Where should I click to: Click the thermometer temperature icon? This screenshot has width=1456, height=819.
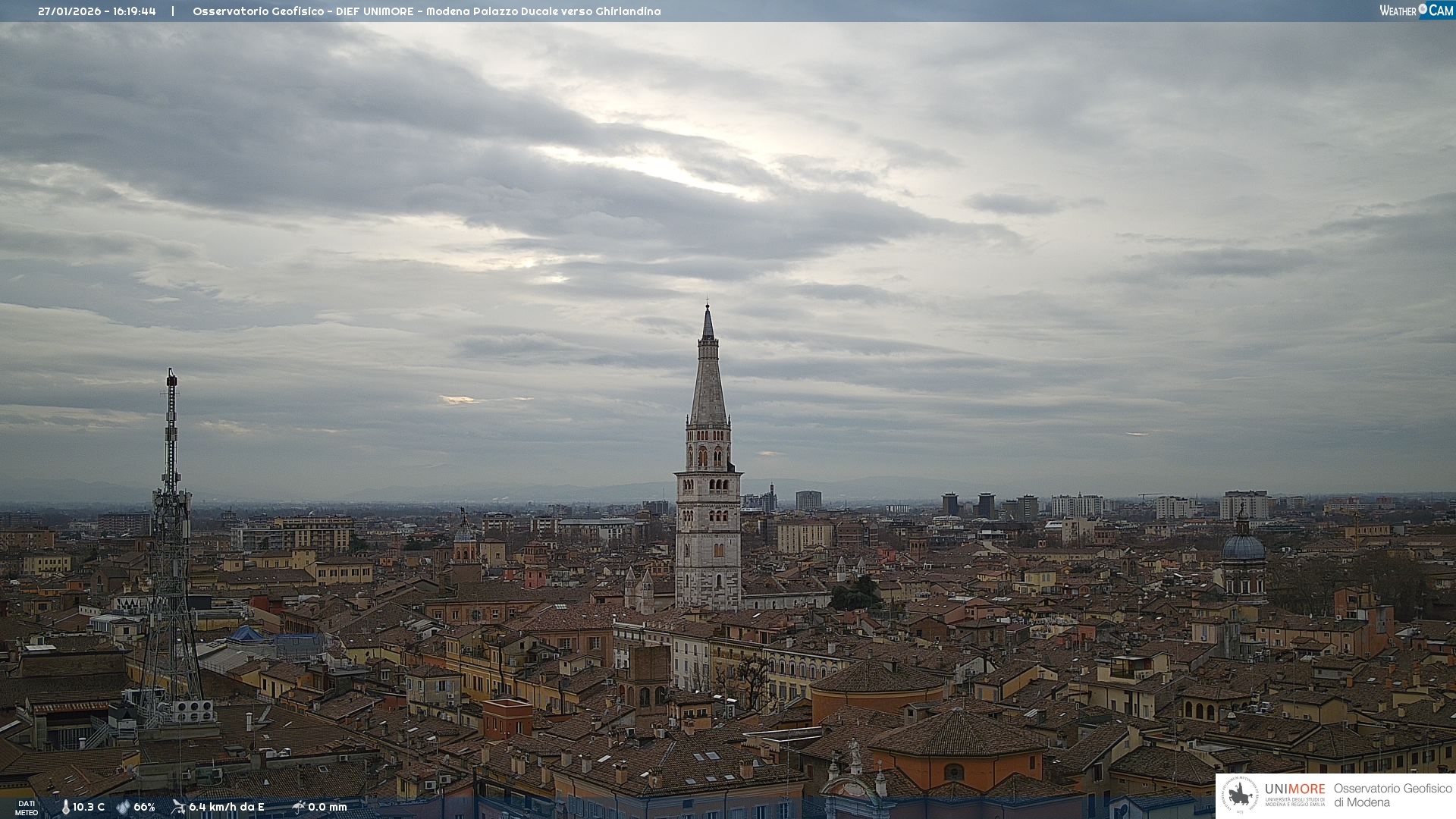66,807
